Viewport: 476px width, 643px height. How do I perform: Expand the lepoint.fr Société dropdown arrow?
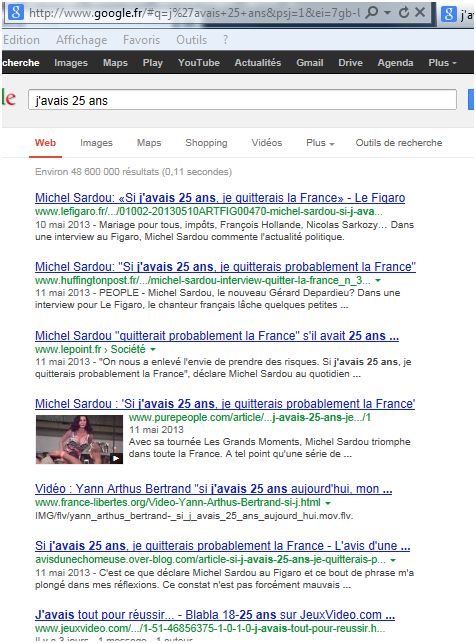(x=153, y=349)
